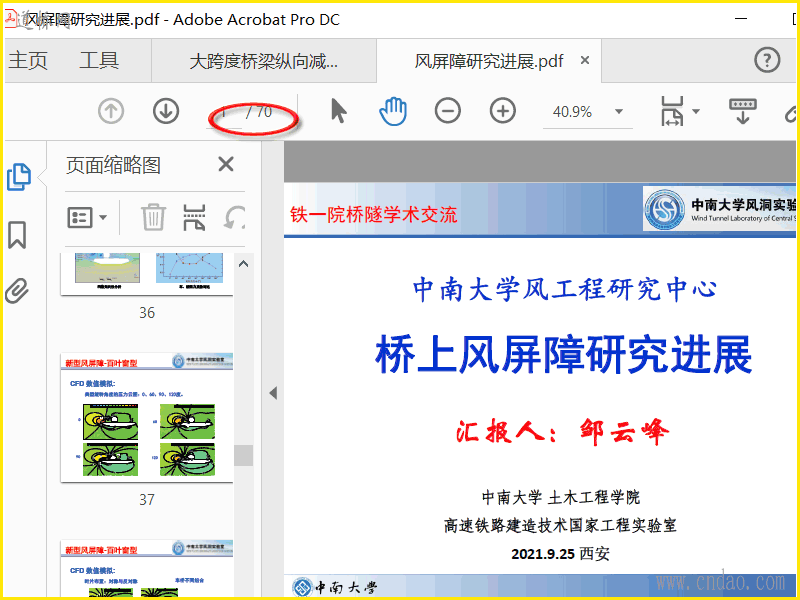Click the 桥上风屏障研究进展 title text
Image resolution: width=800 pixels, height=600 pixels.
[564, 355]
